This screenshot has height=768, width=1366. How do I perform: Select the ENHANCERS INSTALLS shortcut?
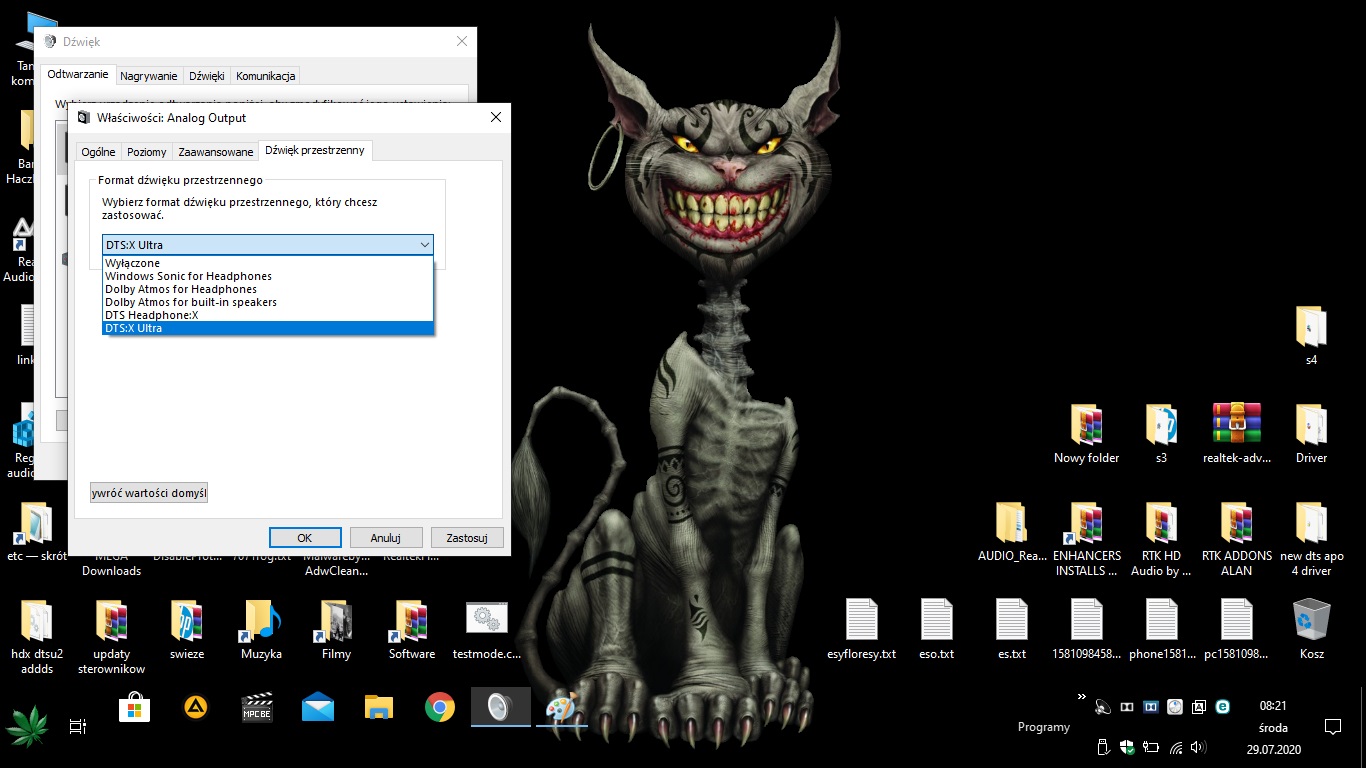(x=1087, y=538)
